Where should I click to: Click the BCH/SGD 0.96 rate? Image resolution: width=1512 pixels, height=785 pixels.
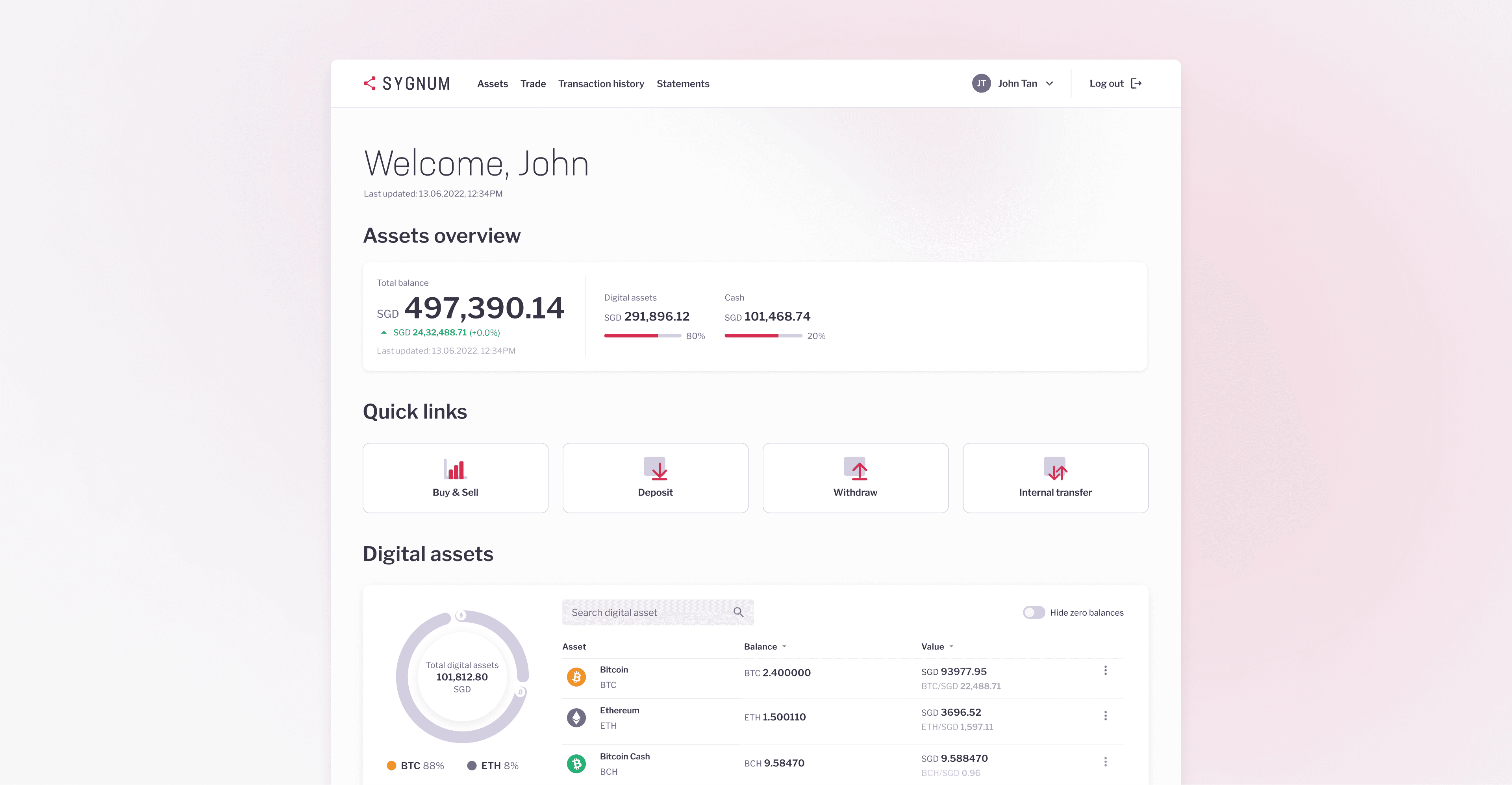pyautogui.click(x=951, y=773)
